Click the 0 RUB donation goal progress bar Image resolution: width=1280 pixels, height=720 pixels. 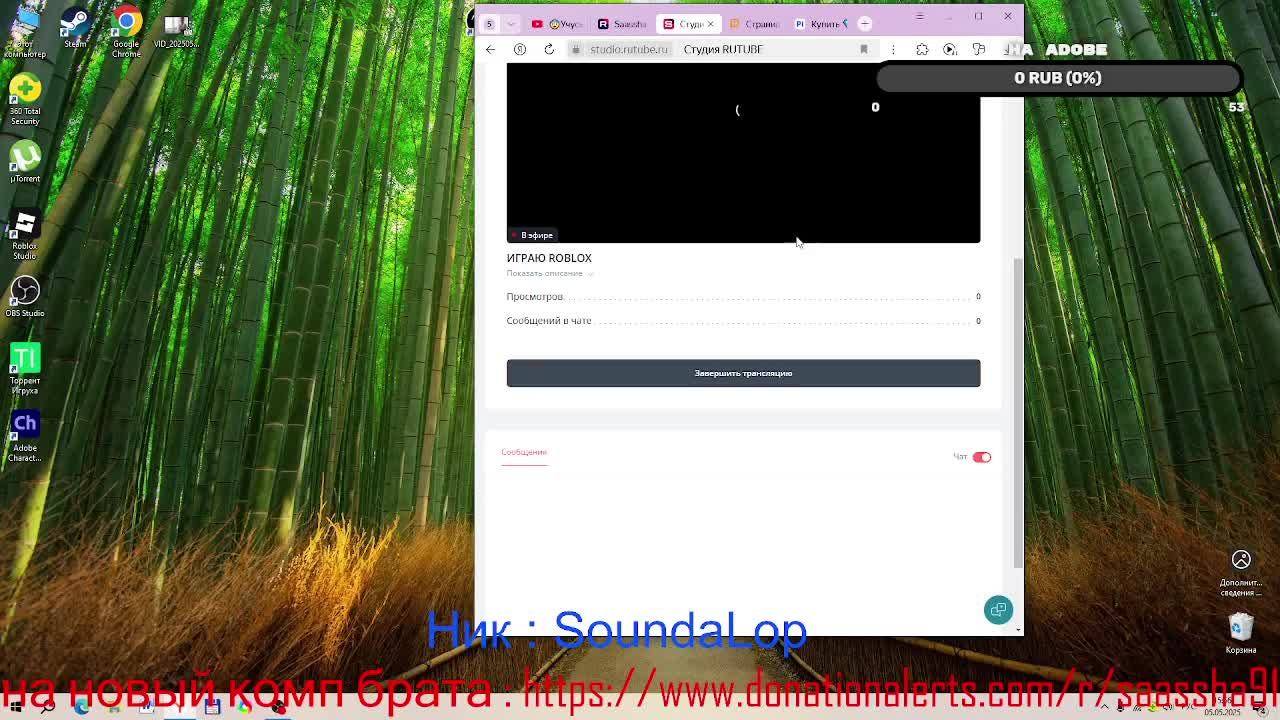coord(1058,78)
